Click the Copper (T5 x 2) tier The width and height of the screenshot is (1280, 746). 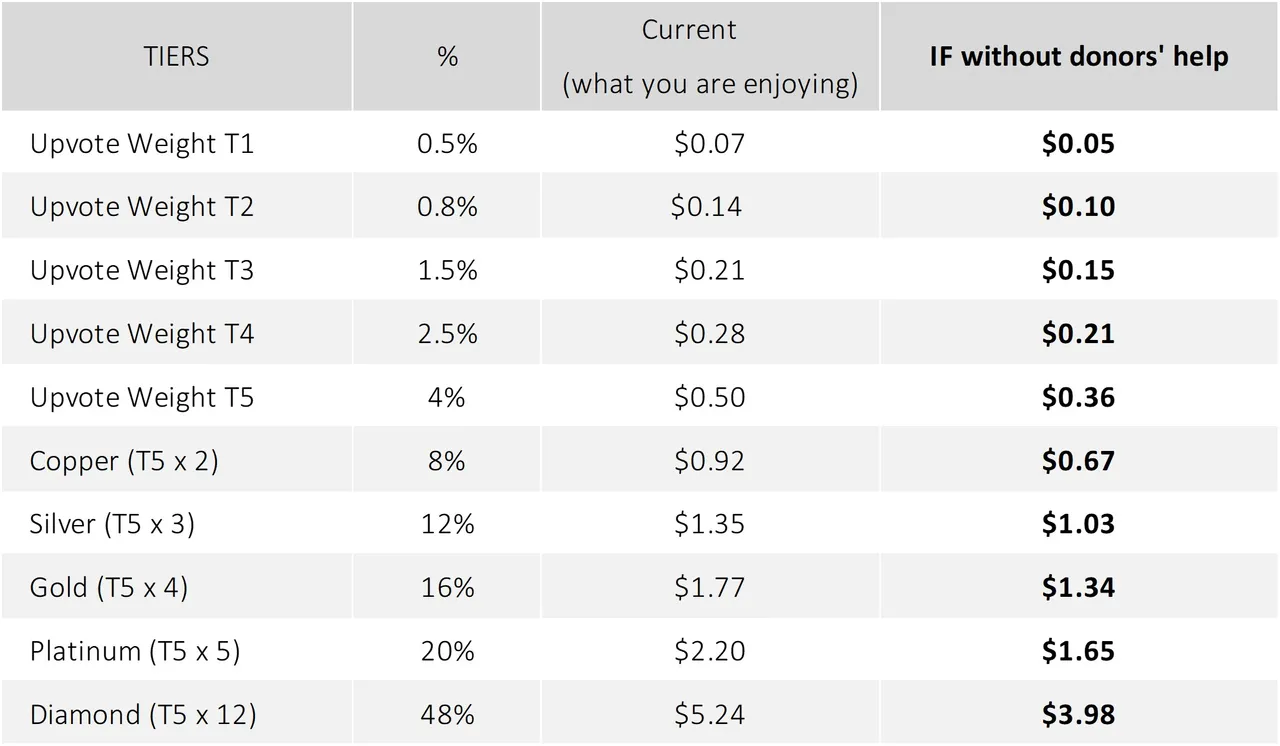[124, 461]
